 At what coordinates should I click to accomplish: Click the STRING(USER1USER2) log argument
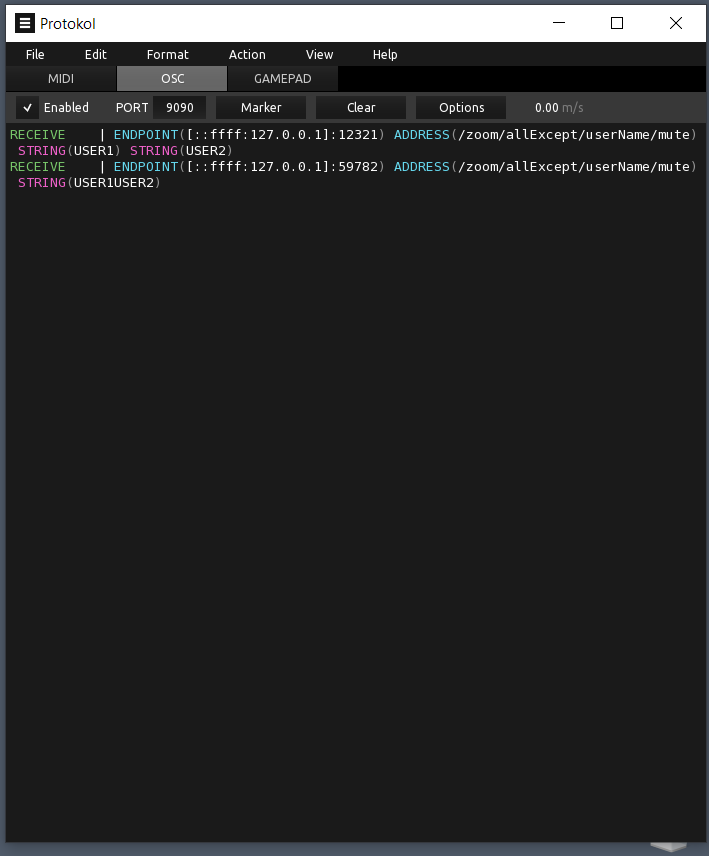[89, 183]
